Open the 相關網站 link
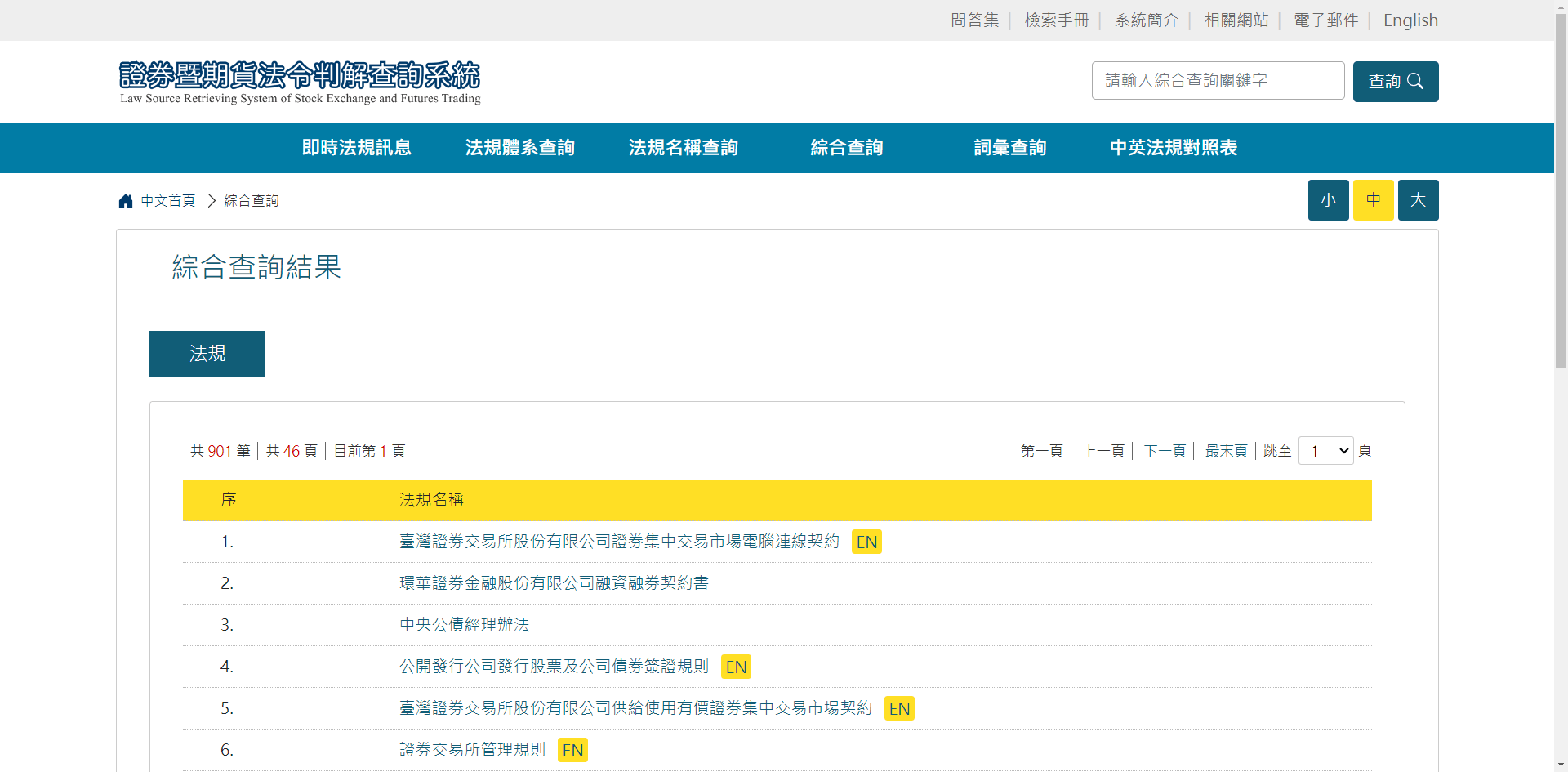 [x=1236, y=20]
